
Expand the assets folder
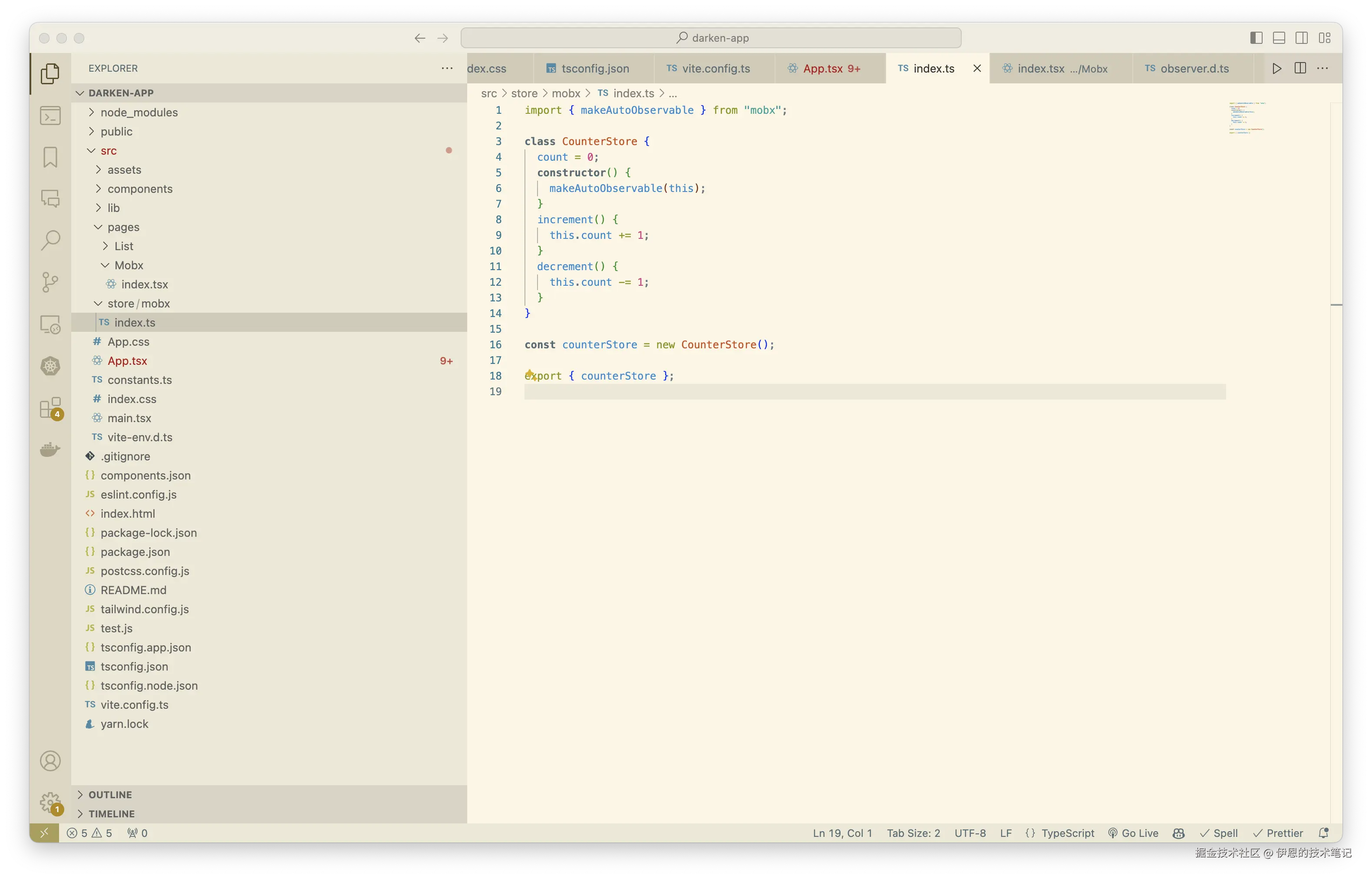[x=269, y=169]
